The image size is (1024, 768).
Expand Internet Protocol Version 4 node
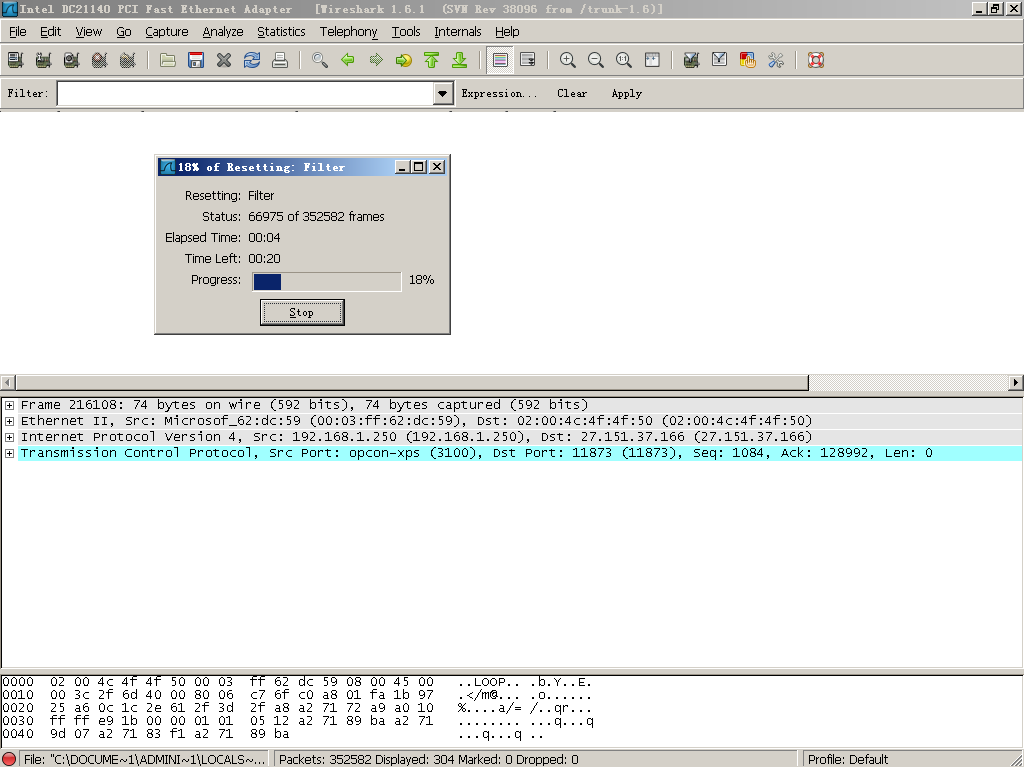coord(9,437)
